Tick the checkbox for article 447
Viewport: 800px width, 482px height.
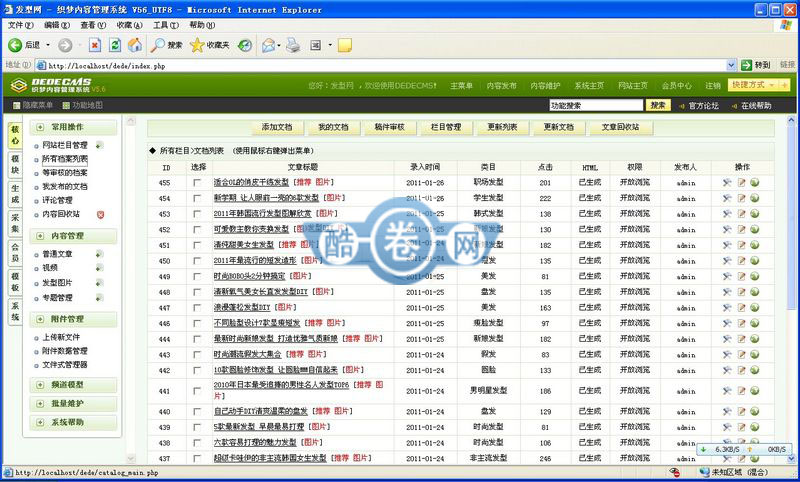tap(197, 308)
